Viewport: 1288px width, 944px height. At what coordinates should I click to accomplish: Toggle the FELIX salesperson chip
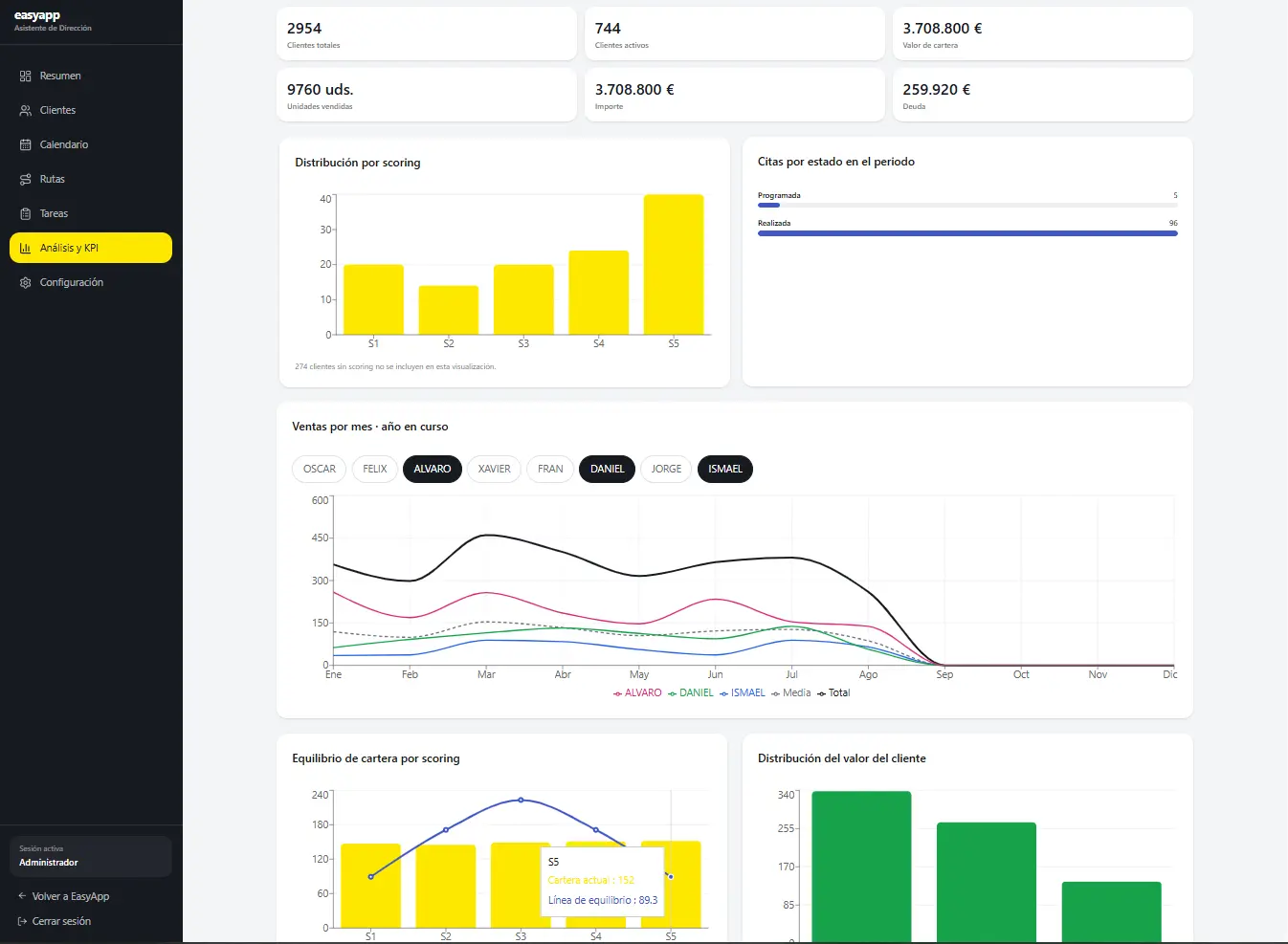point(375,469)
